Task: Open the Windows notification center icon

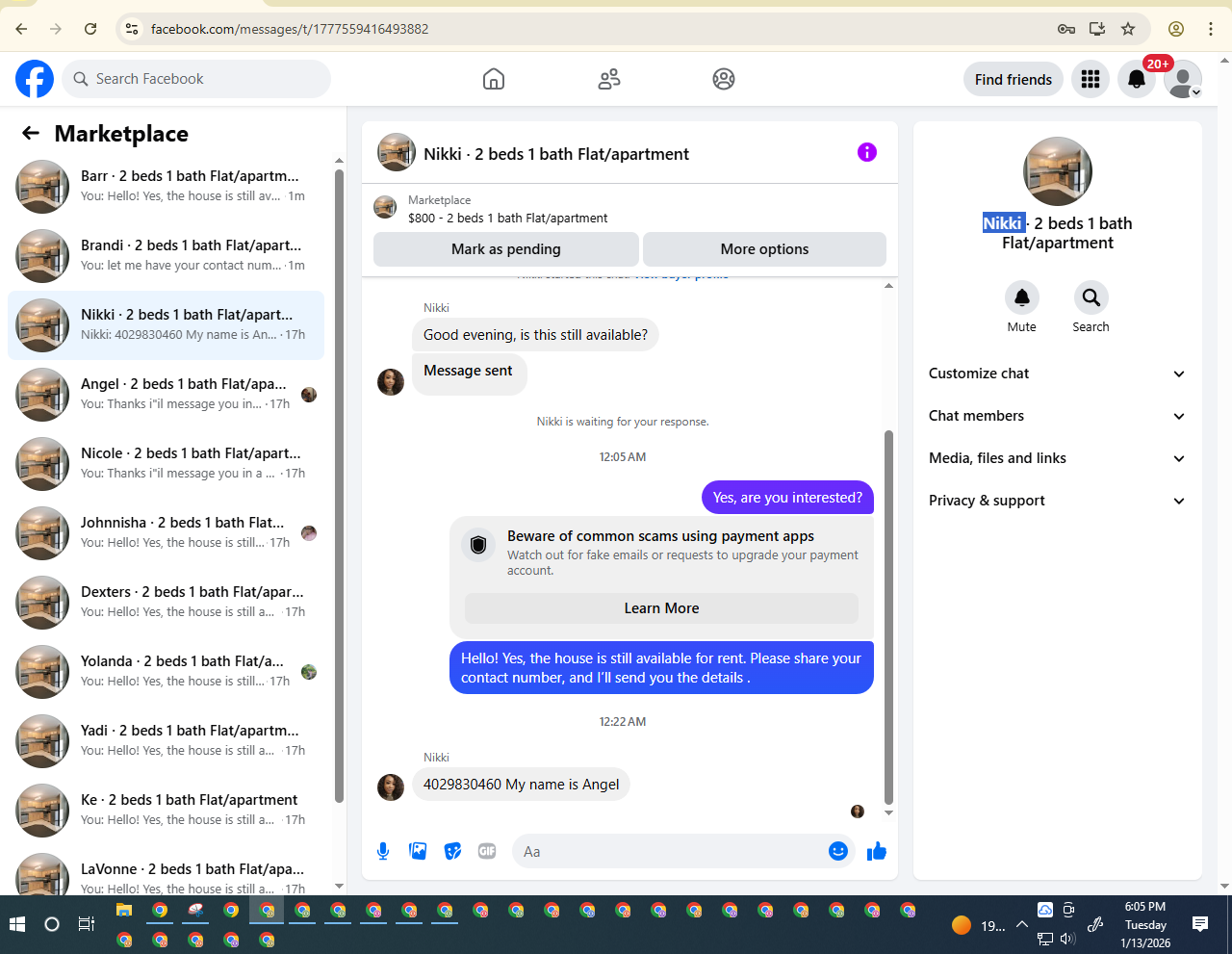Action: tap(1200, 924)
